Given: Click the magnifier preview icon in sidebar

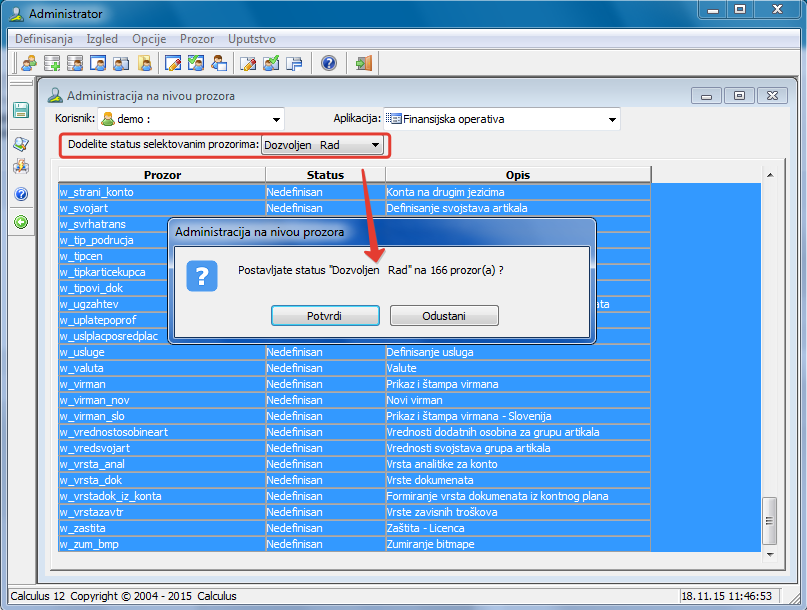Looking at the screenshot, I should pos(21,144).
